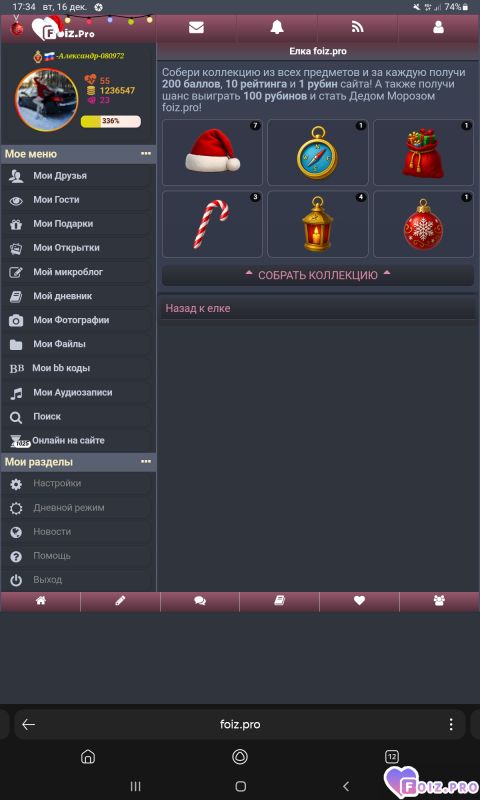Viewport: 480px width, 800px height.
Task: Click the СОБРАТЬ КОЛЛЕКЦИЮ button
Action: (x=318, y=275)
